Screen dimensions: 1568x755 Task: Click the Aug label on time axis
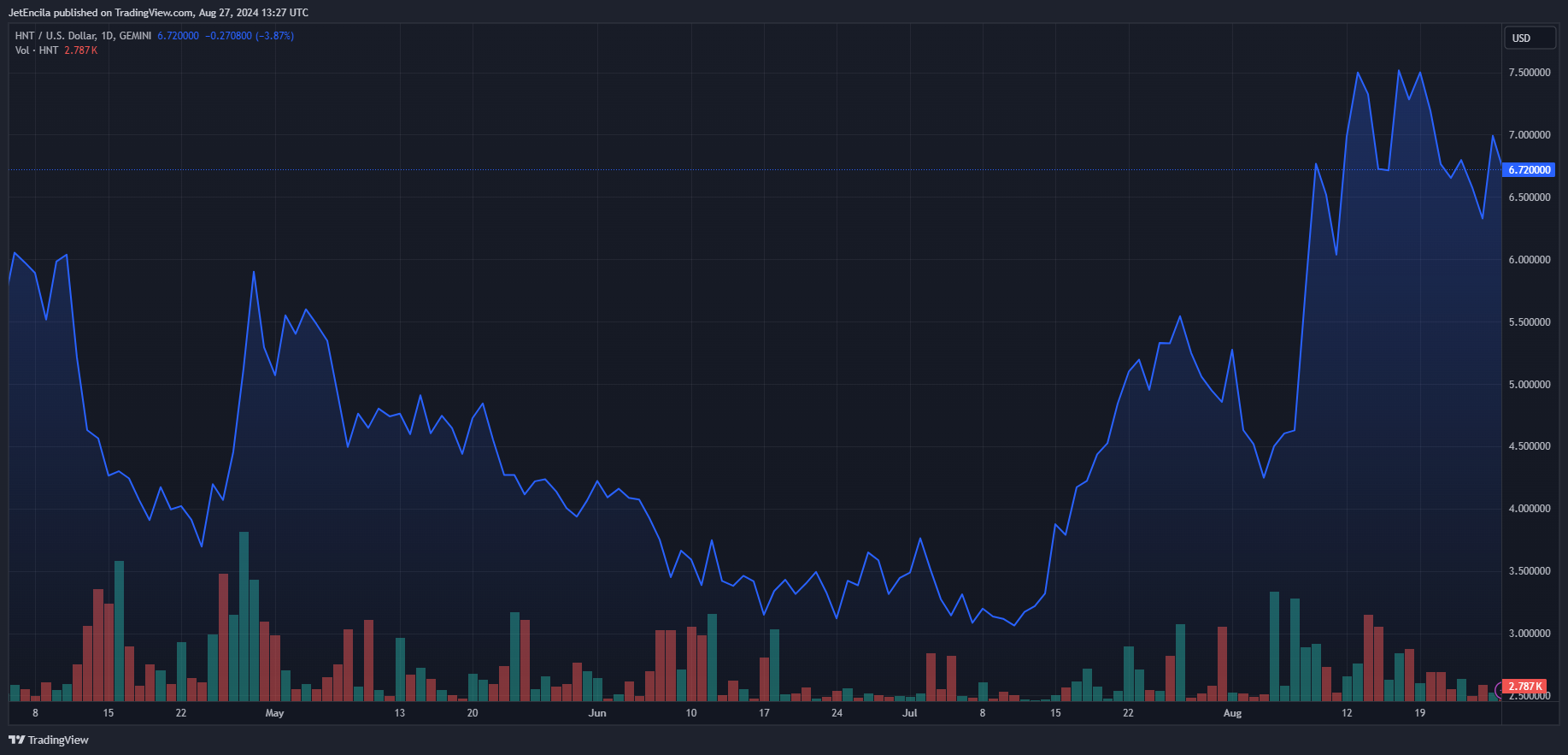[1232, 713]
